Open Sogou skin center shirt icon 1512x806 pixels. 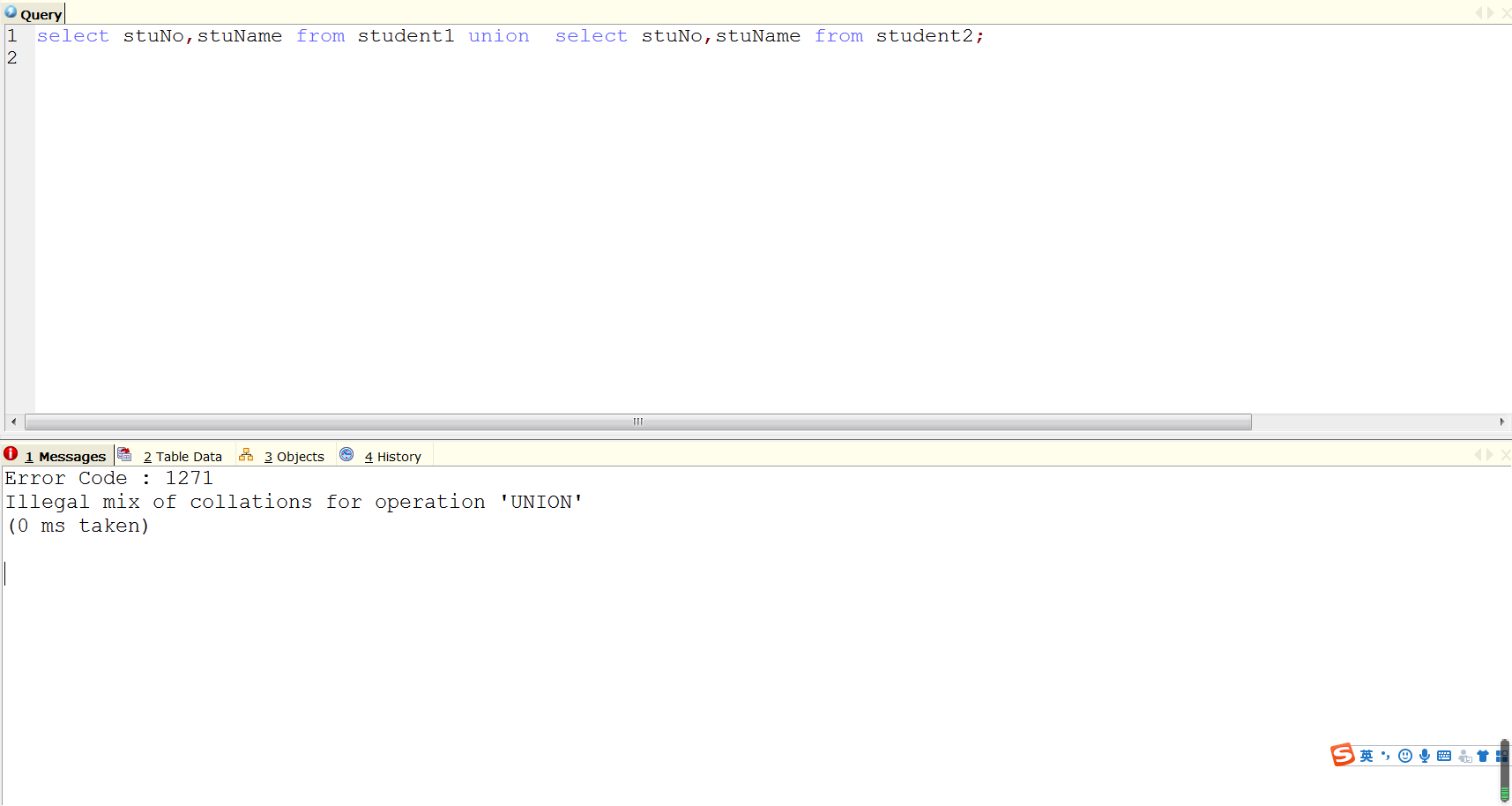pyautogui.click(x=1483, y=756)
